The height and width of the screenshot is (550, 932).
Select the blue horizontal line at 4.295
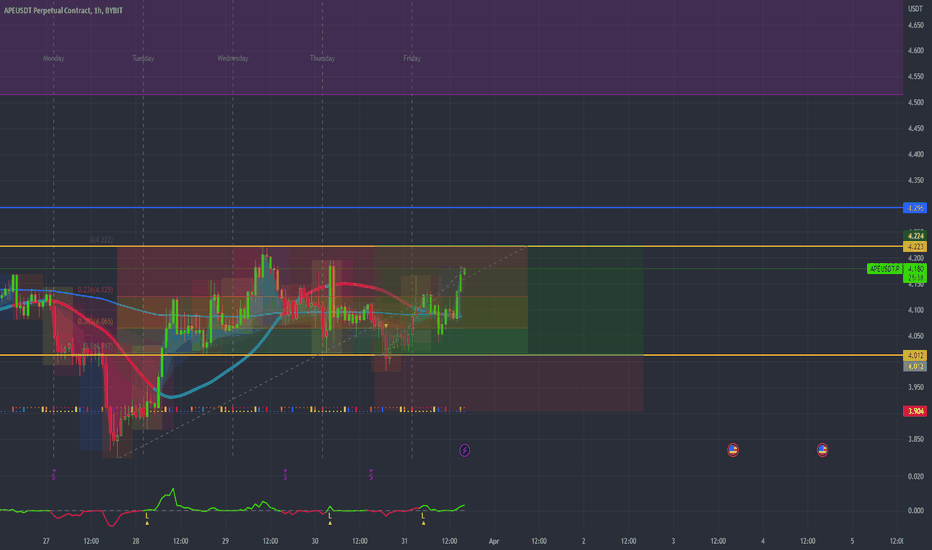pyautogui.click(x=452, y=208)
